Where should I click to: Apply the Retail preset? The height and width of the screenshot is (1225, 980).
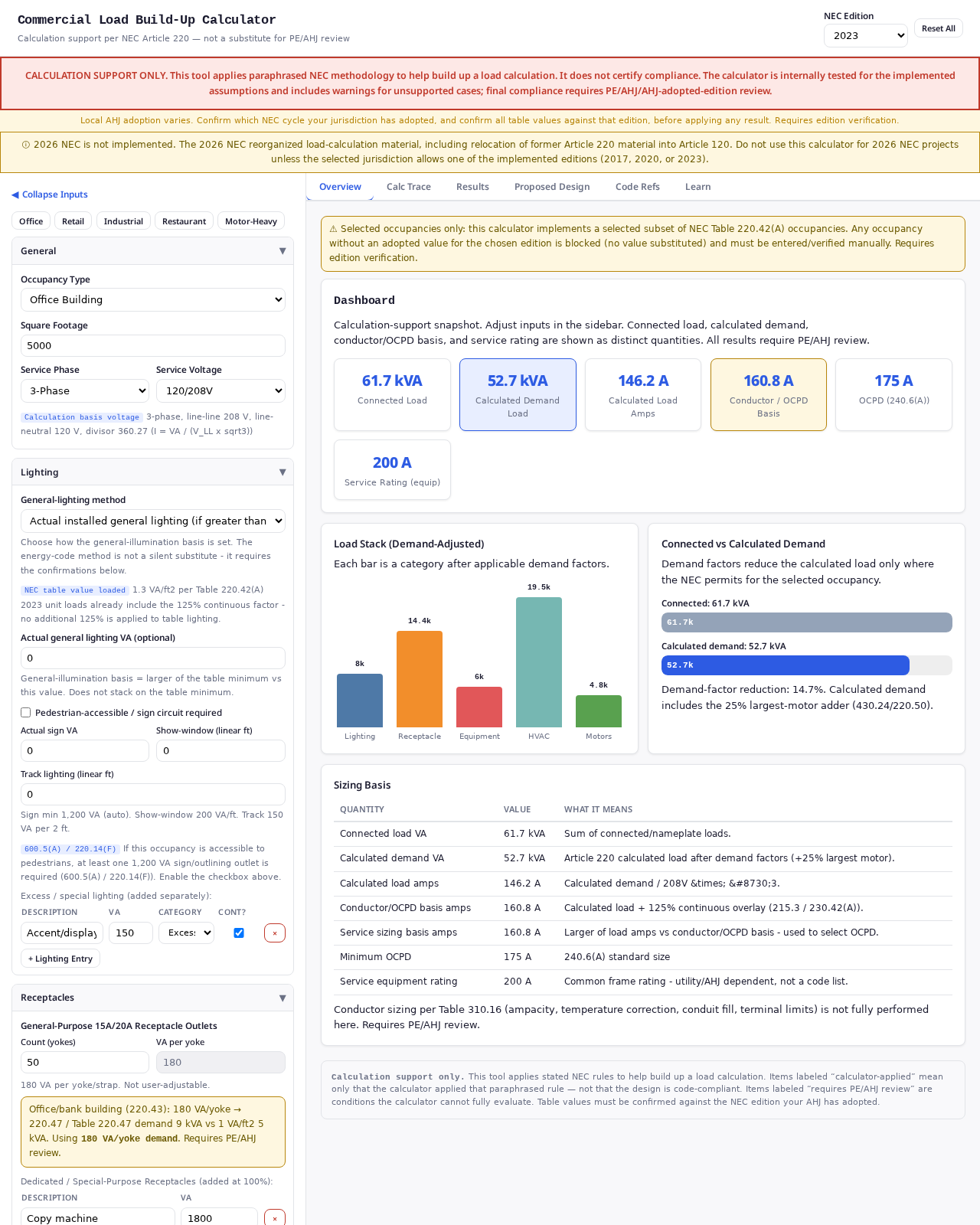73,221
